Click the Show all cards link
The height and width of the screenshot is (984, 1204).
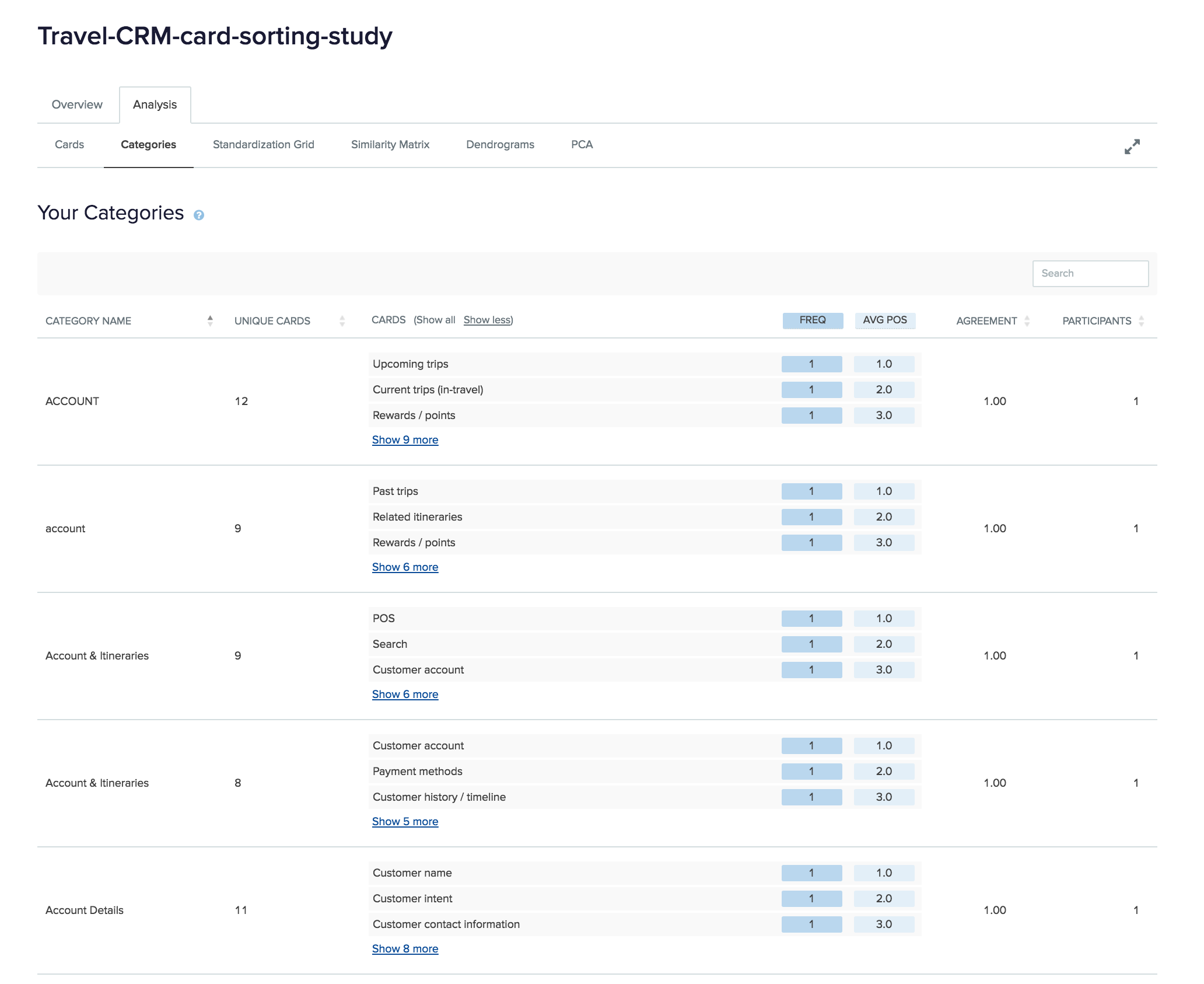(x=435, y=320)
